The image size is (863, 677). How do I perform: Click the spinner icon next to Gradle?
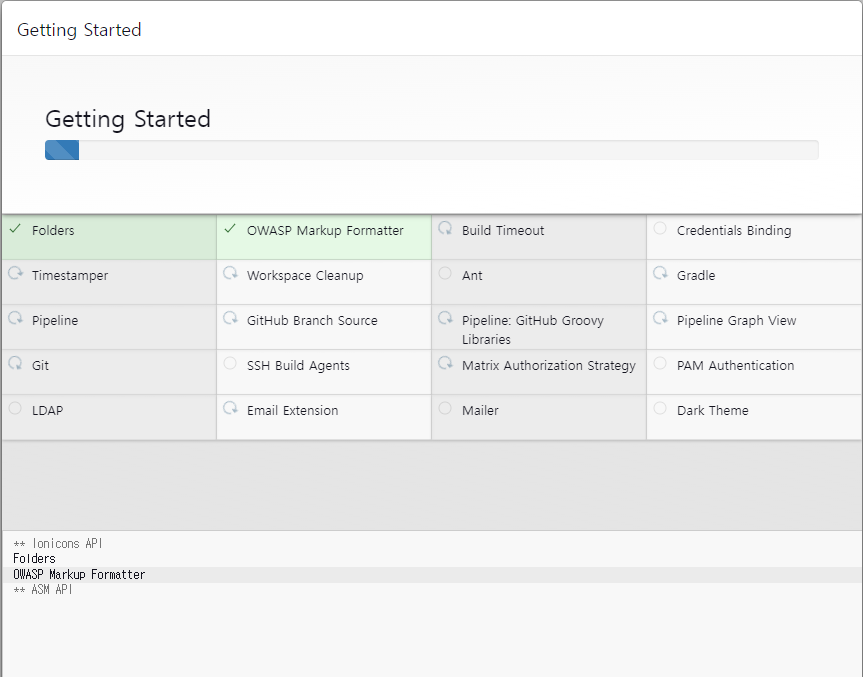[x=660, y=273]
